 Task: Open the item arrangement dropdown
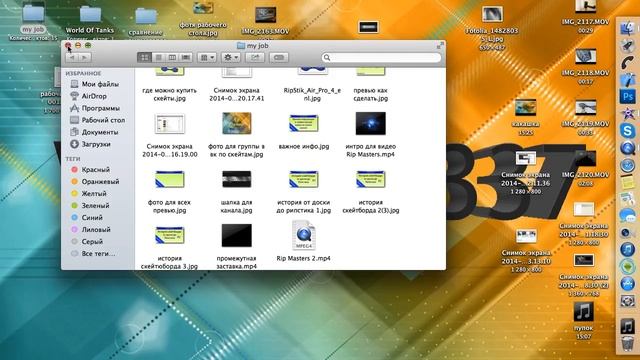pyautogui.click(x=207, y=58)
